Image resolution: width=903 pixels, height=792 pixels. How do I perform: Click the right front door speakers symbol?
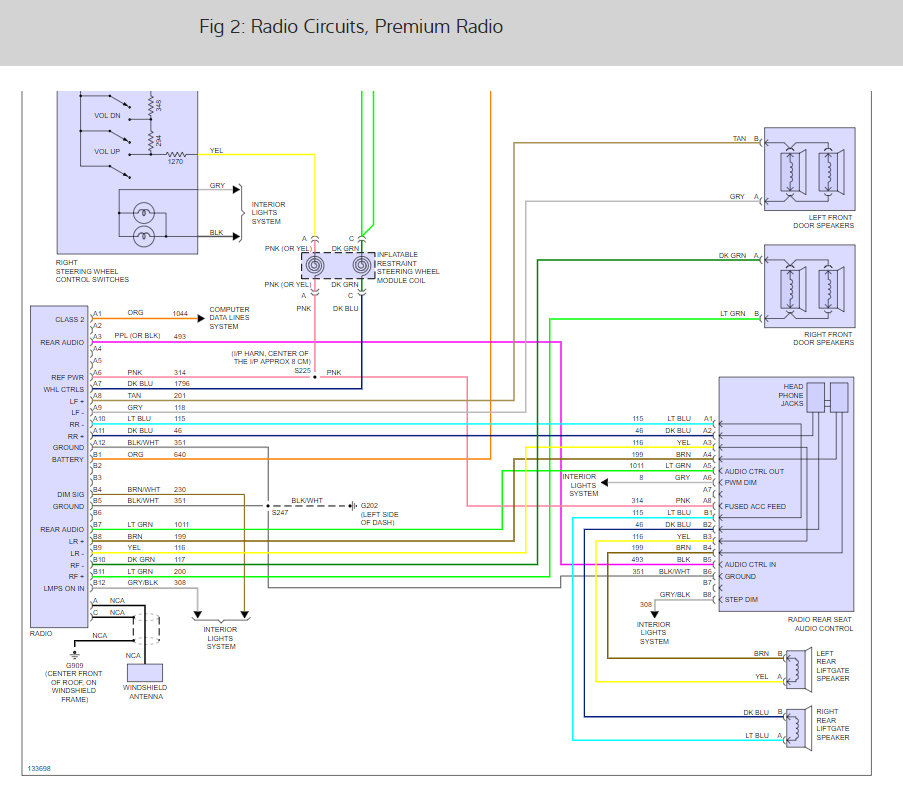click(809, 286)
